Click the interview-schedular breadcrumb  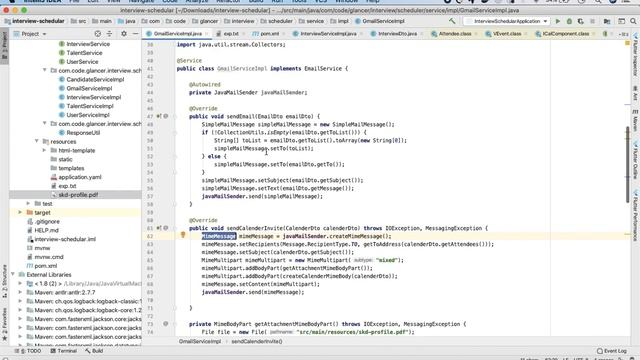point(34,21)
